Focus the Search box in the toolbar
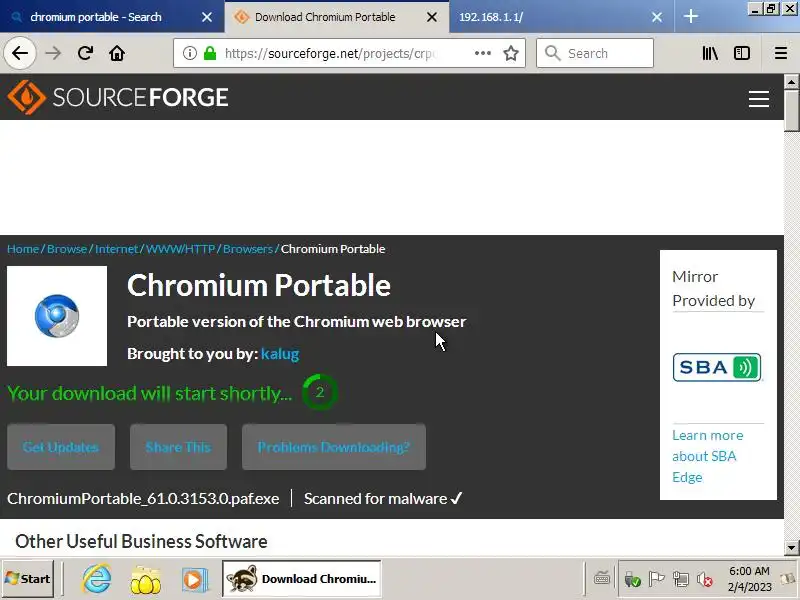Image resolution: width=800 pixels, height=600 pixels. coord(595,53)
